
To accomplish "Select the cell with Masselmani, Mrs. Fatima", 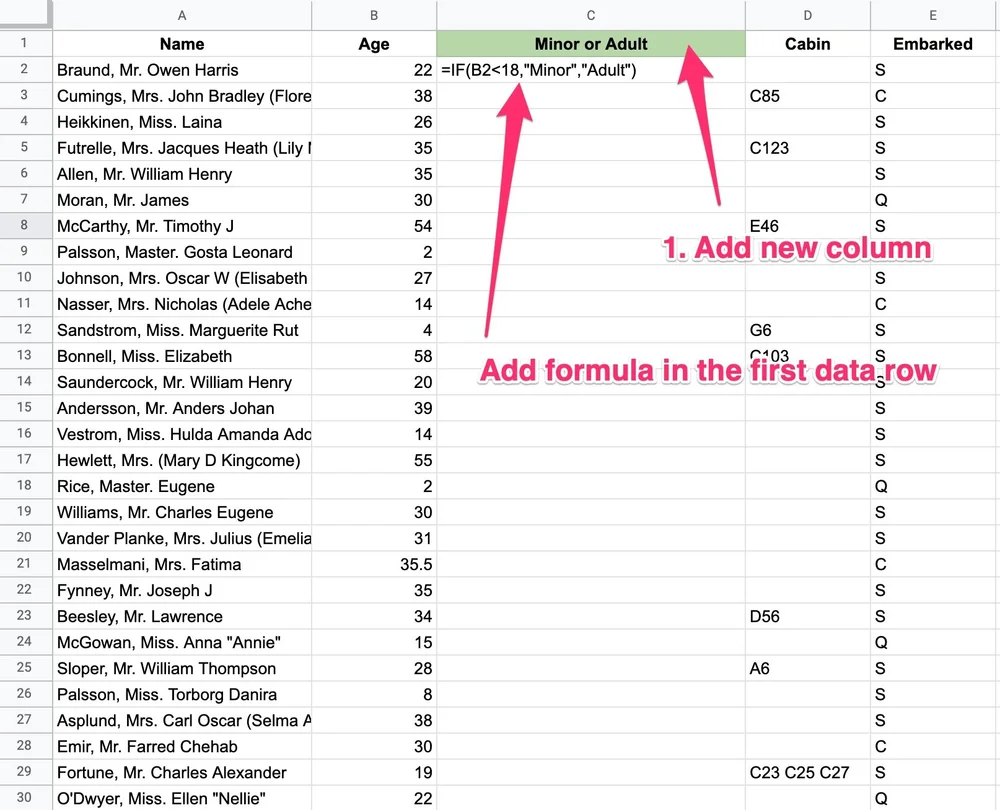I will (182, 564).
